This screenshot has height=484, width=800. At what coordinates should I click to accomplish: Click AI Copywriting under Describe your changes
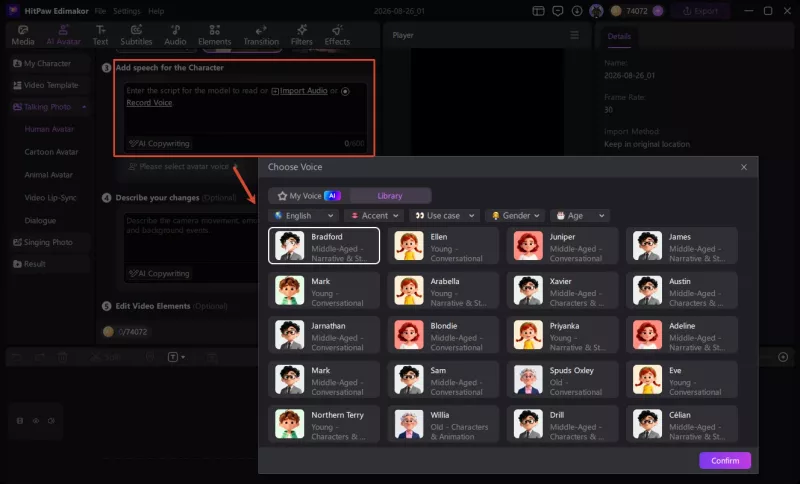pos(159,274)
